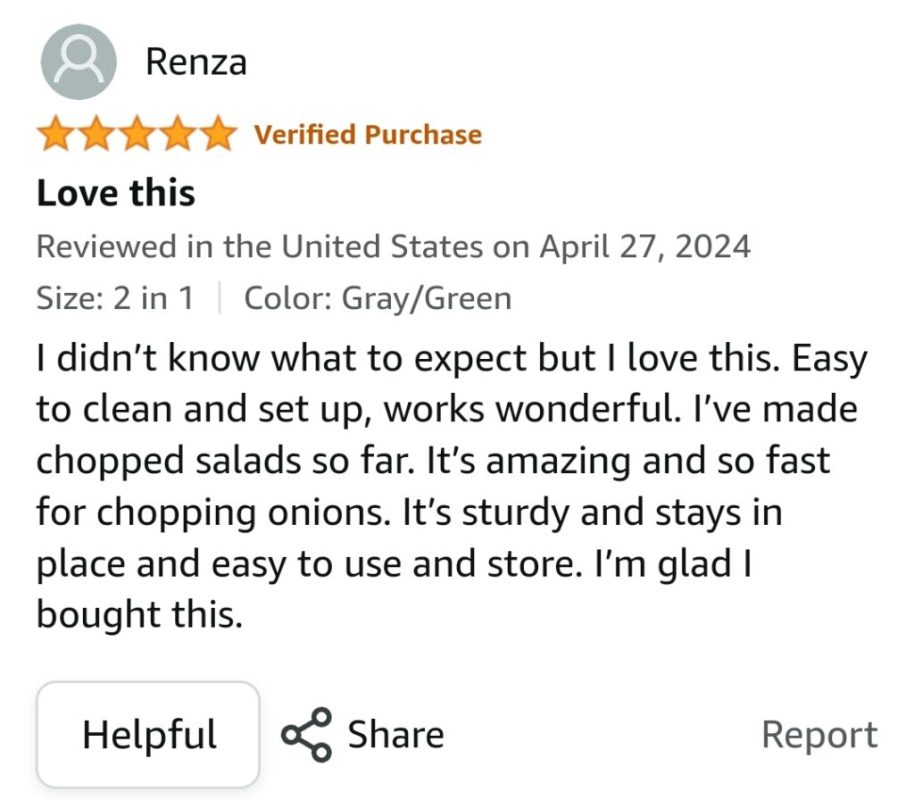Click the review sentence about chopping onions
The height and width of the screenshot is (800, 914).
(x=433, y=486)
